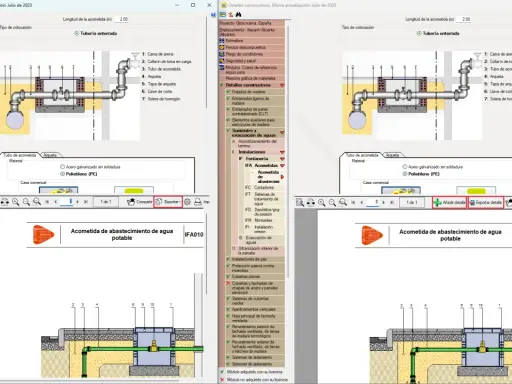Select yellow commercial brand thumbnail in left window
512x384 pixels.
134,190
